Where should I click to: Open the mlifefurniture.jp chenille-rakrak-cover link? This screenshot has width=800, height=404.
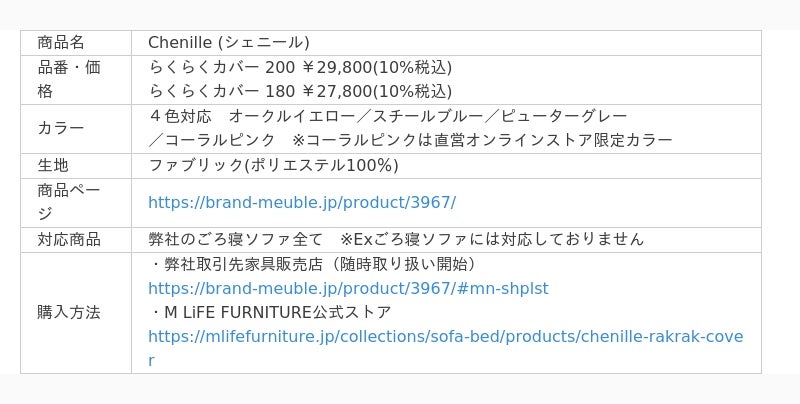[x=445, y=337]
